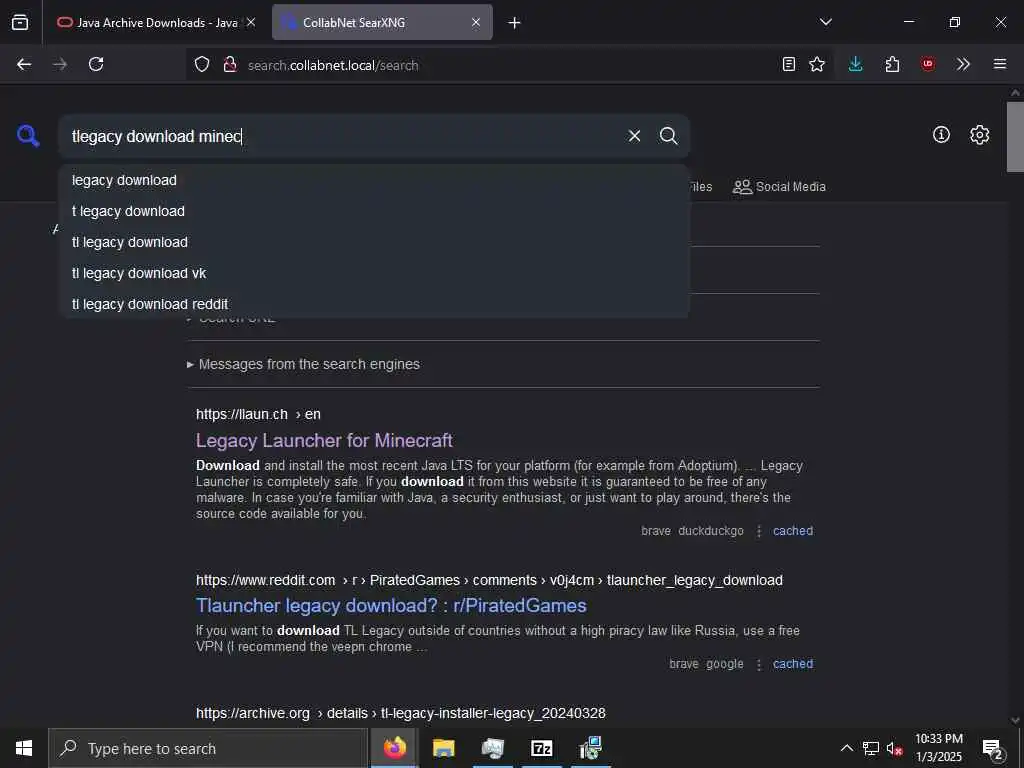Choose suggestion 'tl legacy download'
The height and width of the screenshot is (768, 1024).
click(374, 242)
